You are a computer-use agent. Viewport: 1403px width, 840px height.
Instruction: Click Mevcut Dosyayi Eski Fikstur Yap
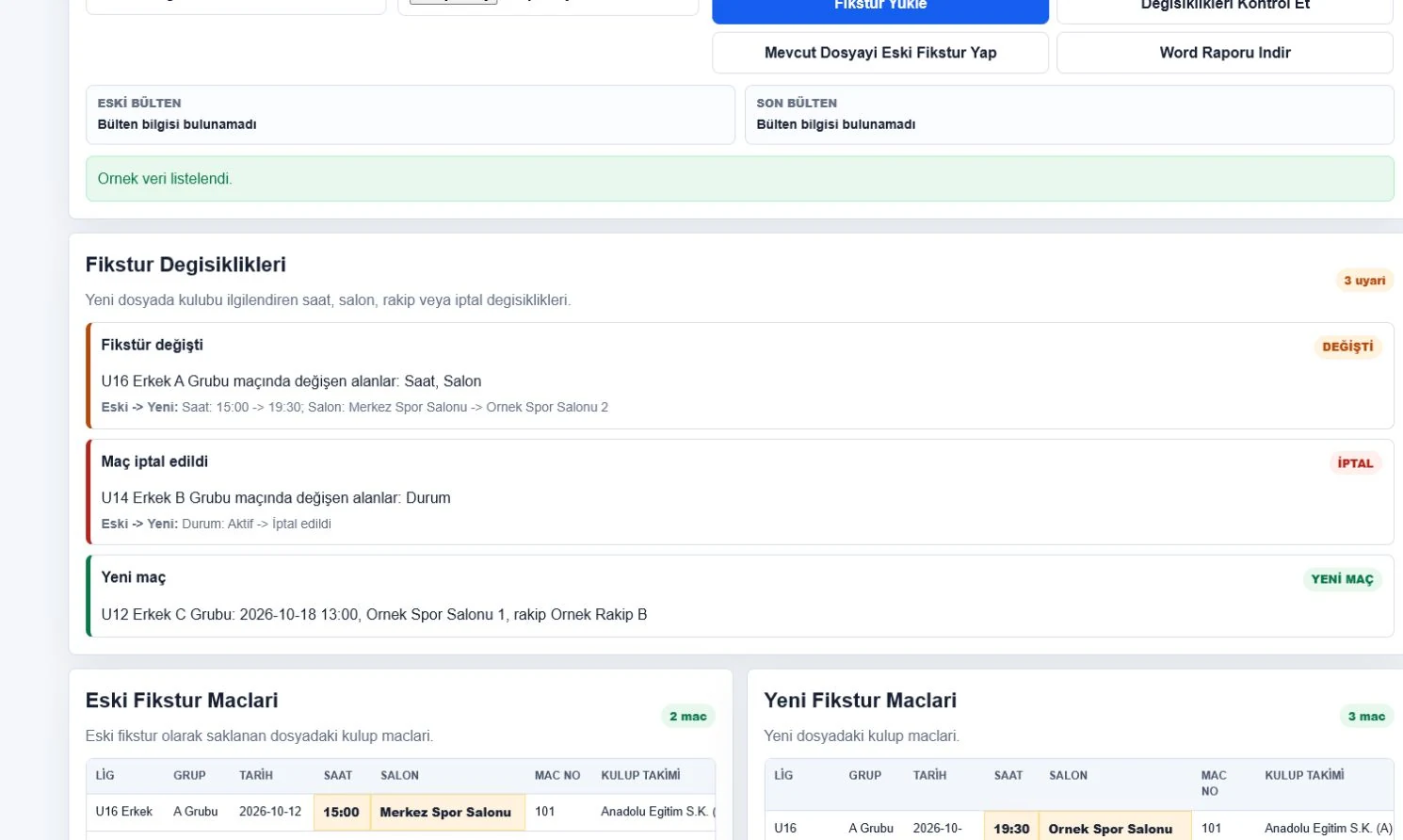point(879,53)
